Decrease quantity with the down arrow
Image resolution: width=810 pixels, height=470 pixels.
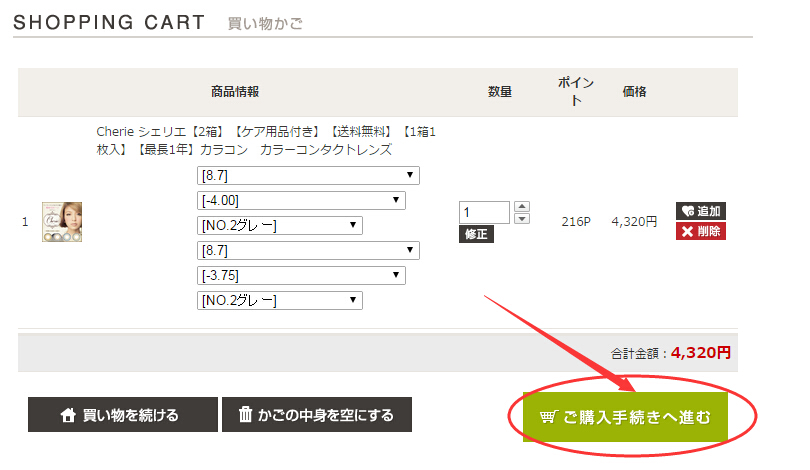click(x=522, y=218)
